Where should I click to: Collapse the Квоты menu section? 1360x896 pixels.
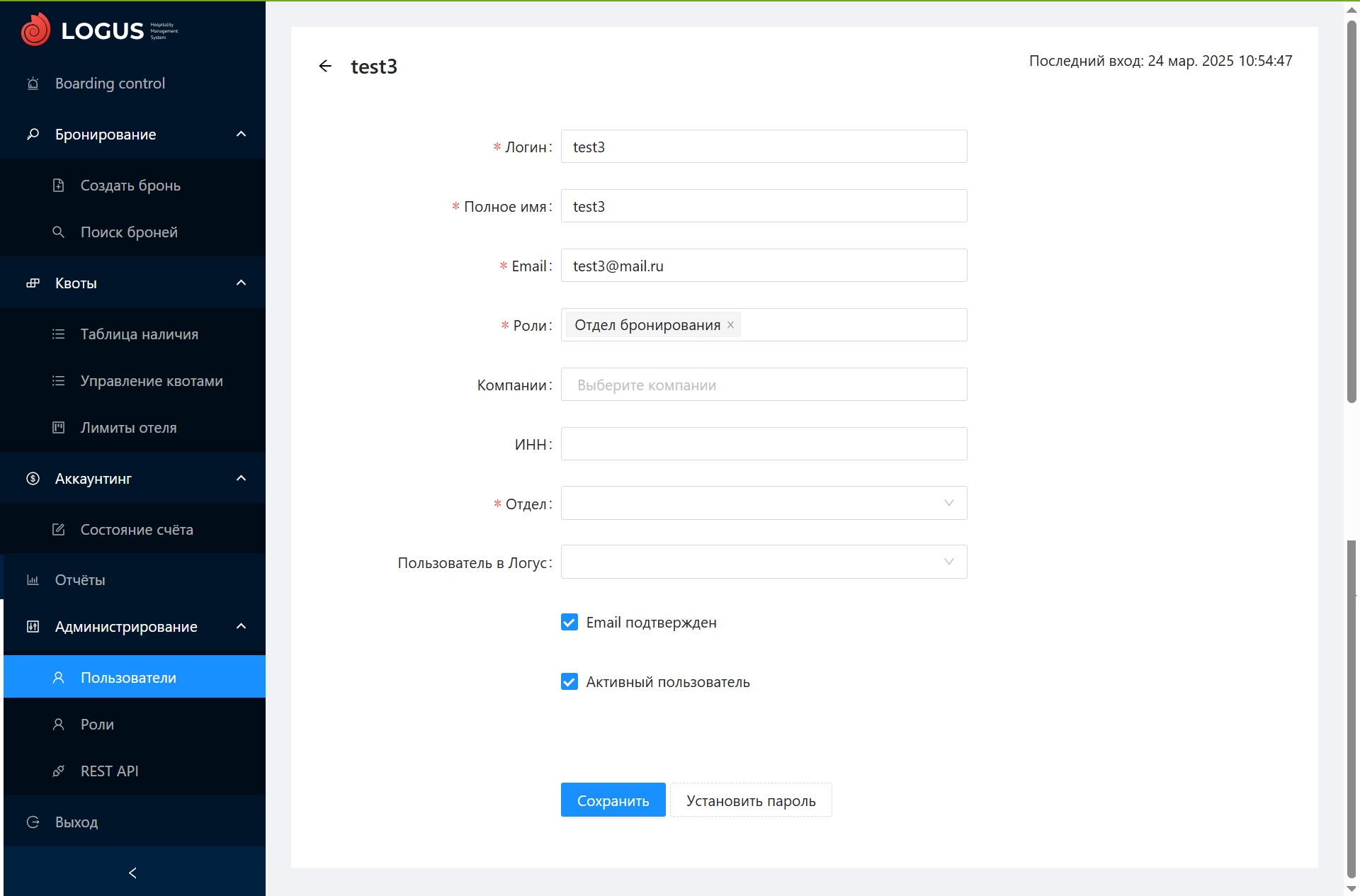click(241, 283)
